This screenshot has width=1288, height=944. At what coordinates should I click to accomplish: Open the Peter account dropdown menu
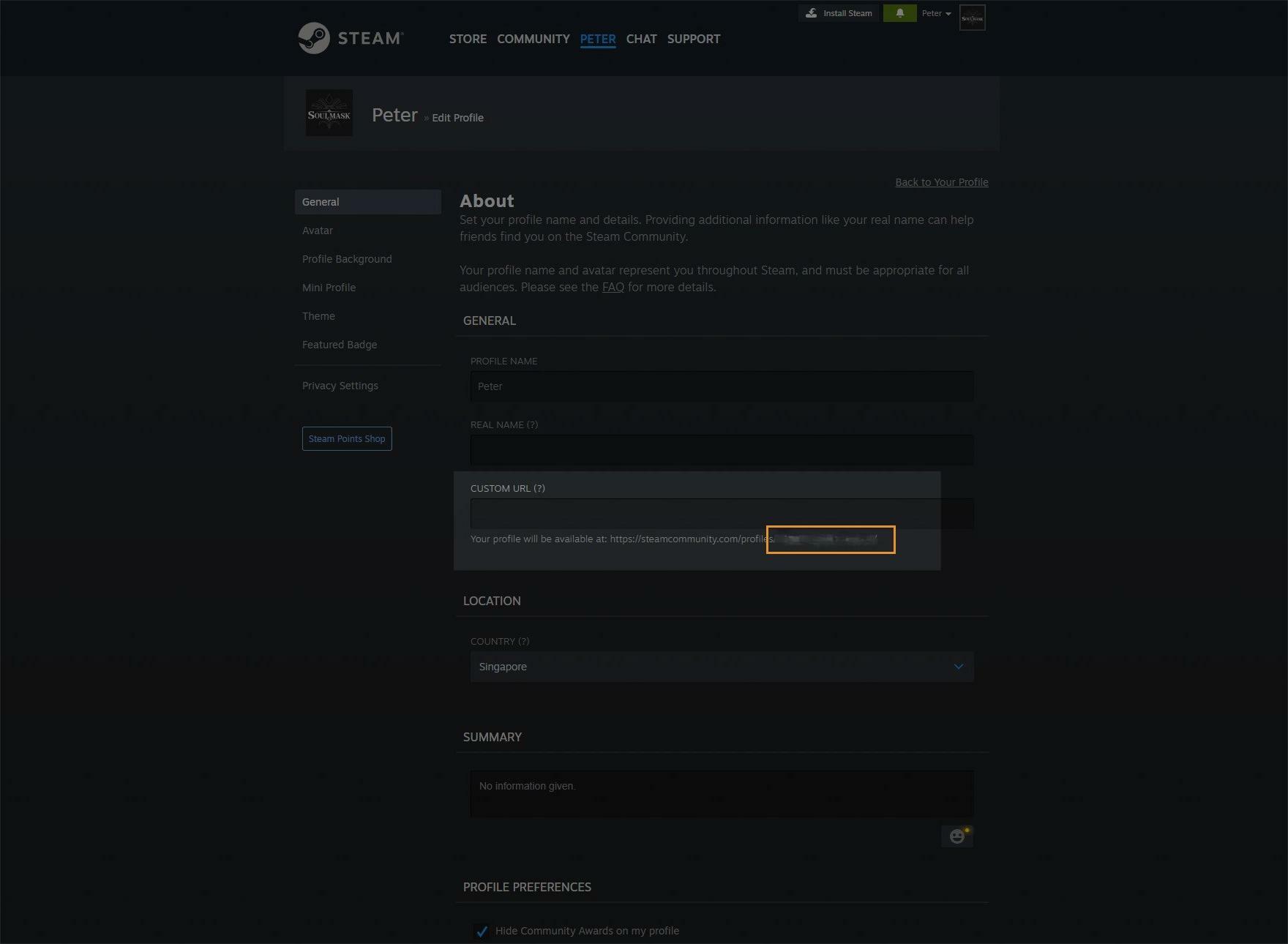(x=936, y=13)
